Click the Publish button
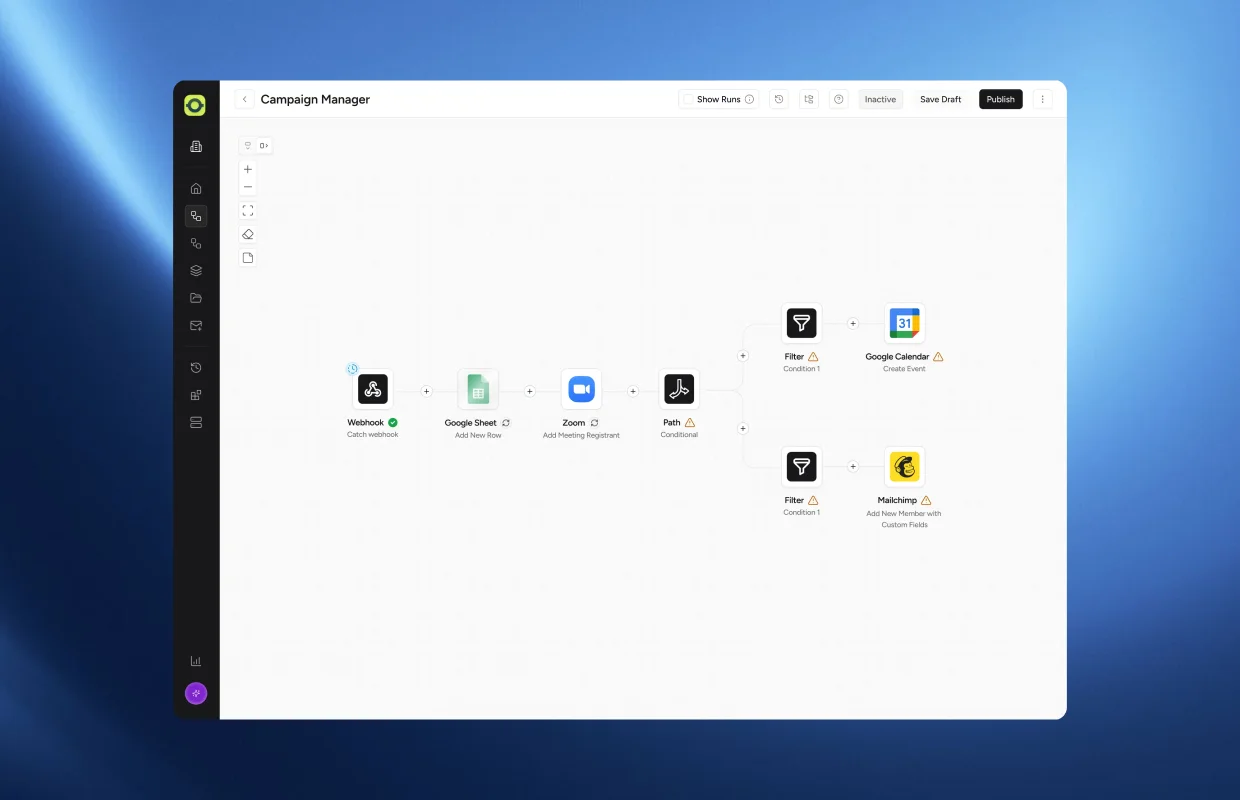 pos(1000,99)
